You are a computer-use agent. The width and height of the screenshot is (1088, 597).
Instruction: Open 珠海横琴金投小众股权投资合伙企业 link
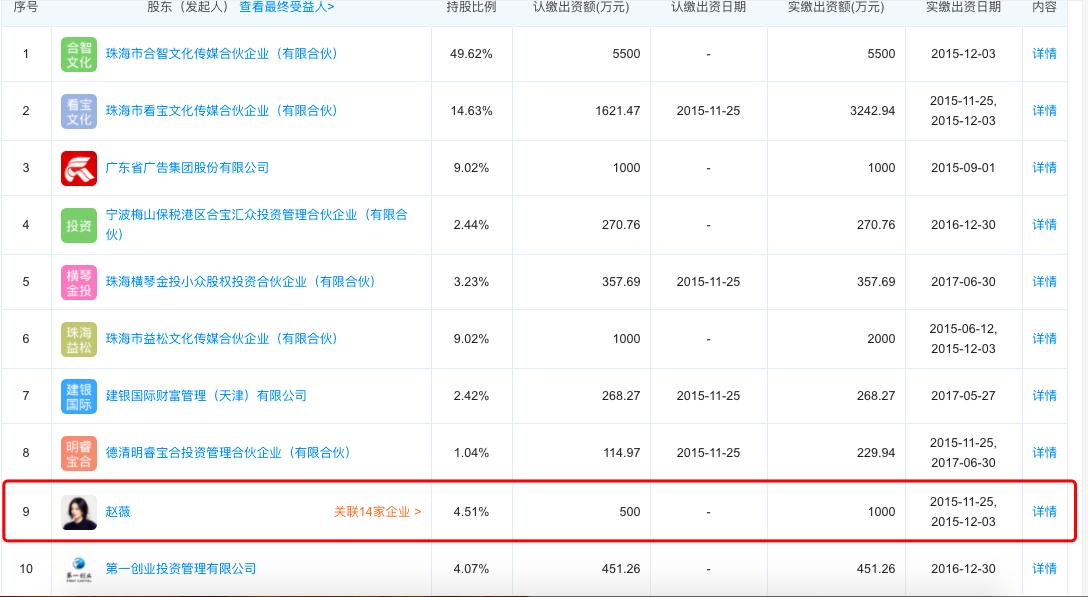tap(241, 282)
